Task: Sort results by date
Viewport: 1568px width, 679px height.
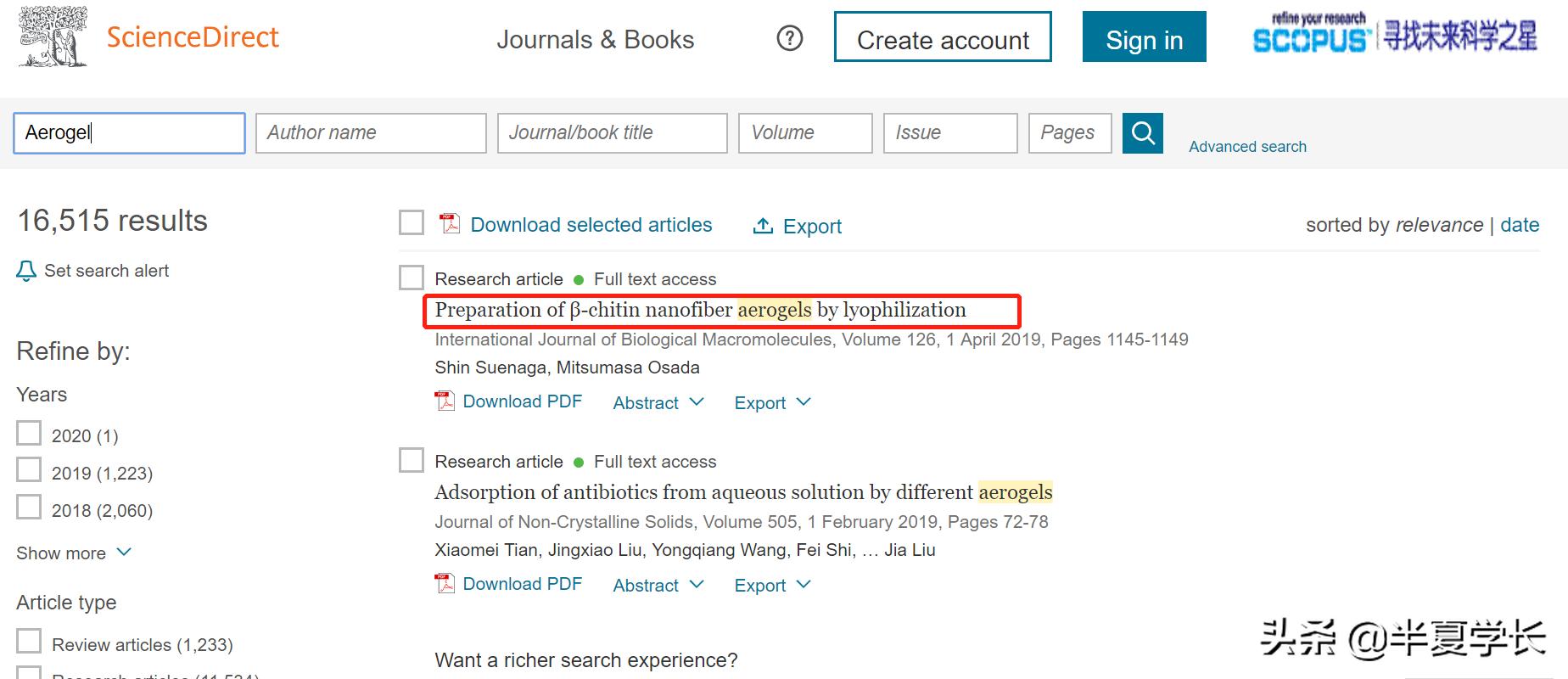Action: 1520,225
